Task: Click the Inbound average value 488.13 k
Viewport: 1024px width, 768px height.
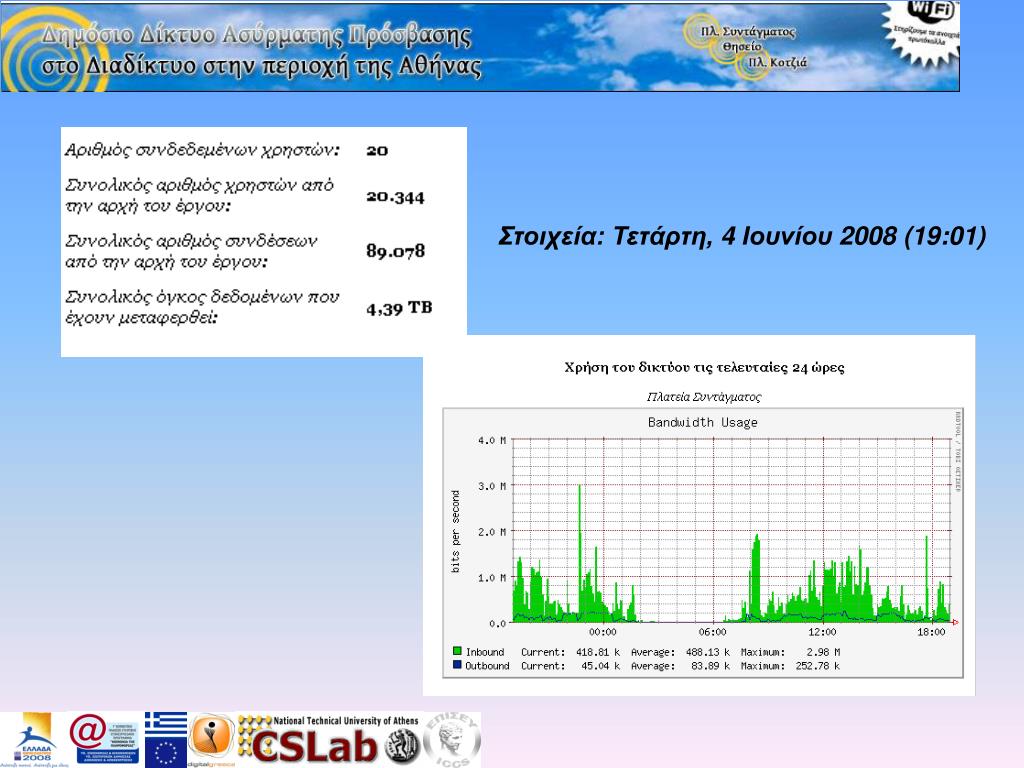Action: pyautogui.click(x=707, y=652)
